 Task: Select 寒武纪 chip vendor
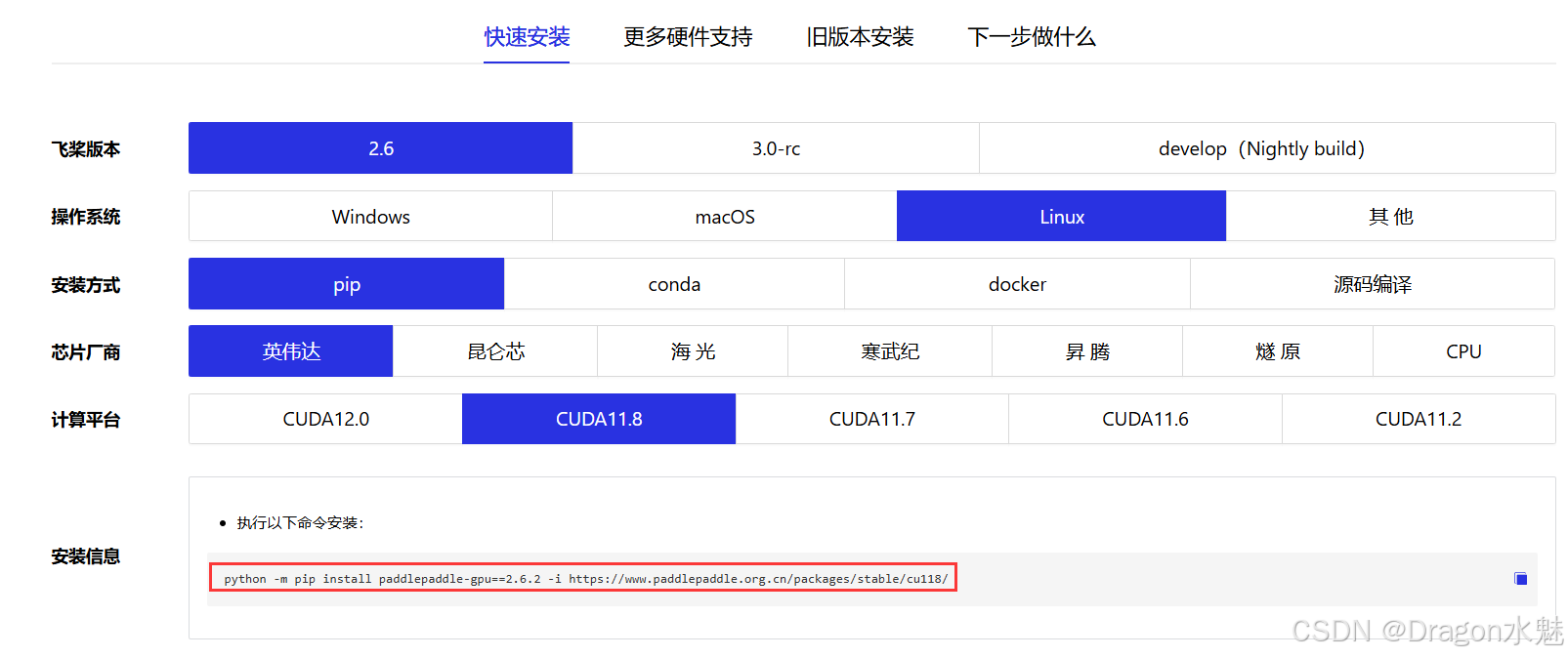pos(889,351)
